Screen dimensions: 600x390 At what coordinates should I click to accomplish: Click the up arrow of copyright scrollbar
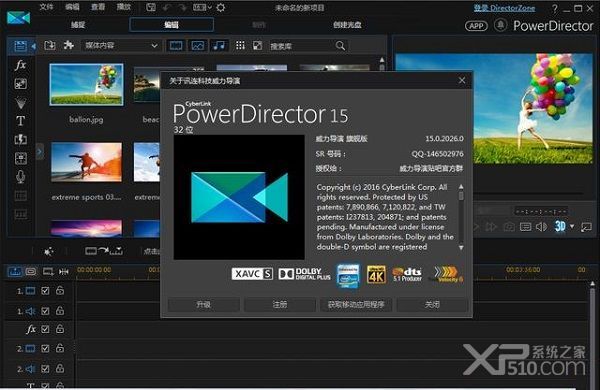pyautogui.click(x=461, y=187)
